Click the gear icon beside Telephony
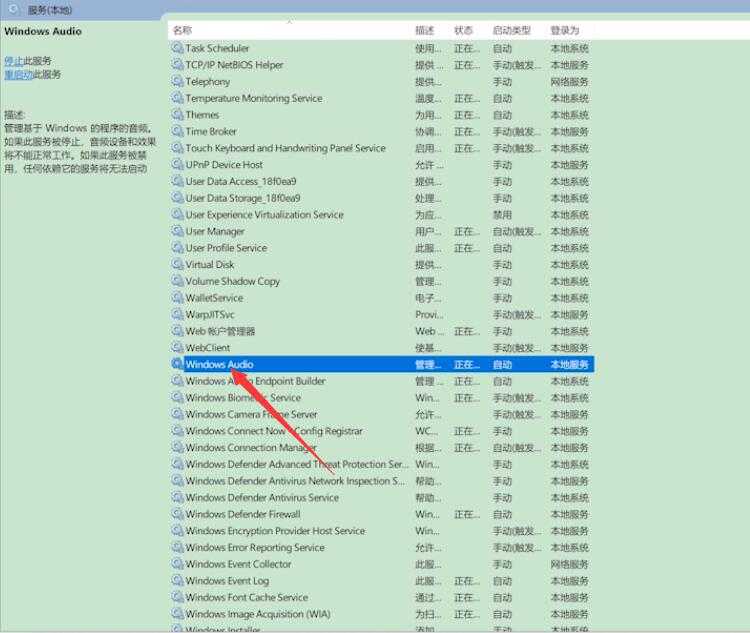This screenshot has width=750, height=633. pos(177,81)
